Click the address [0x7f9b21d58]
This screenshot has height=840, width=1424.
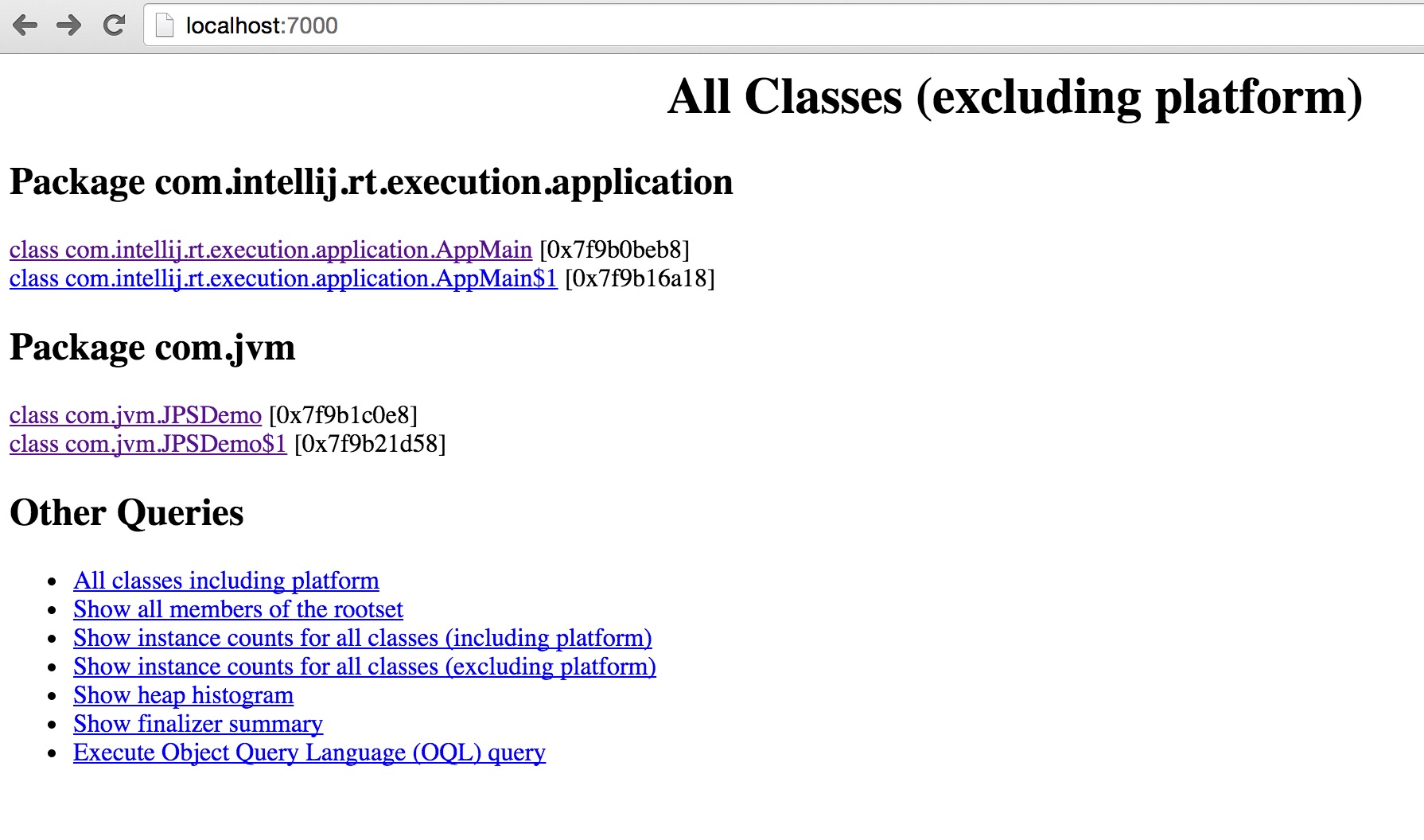(x=370, y=444)
